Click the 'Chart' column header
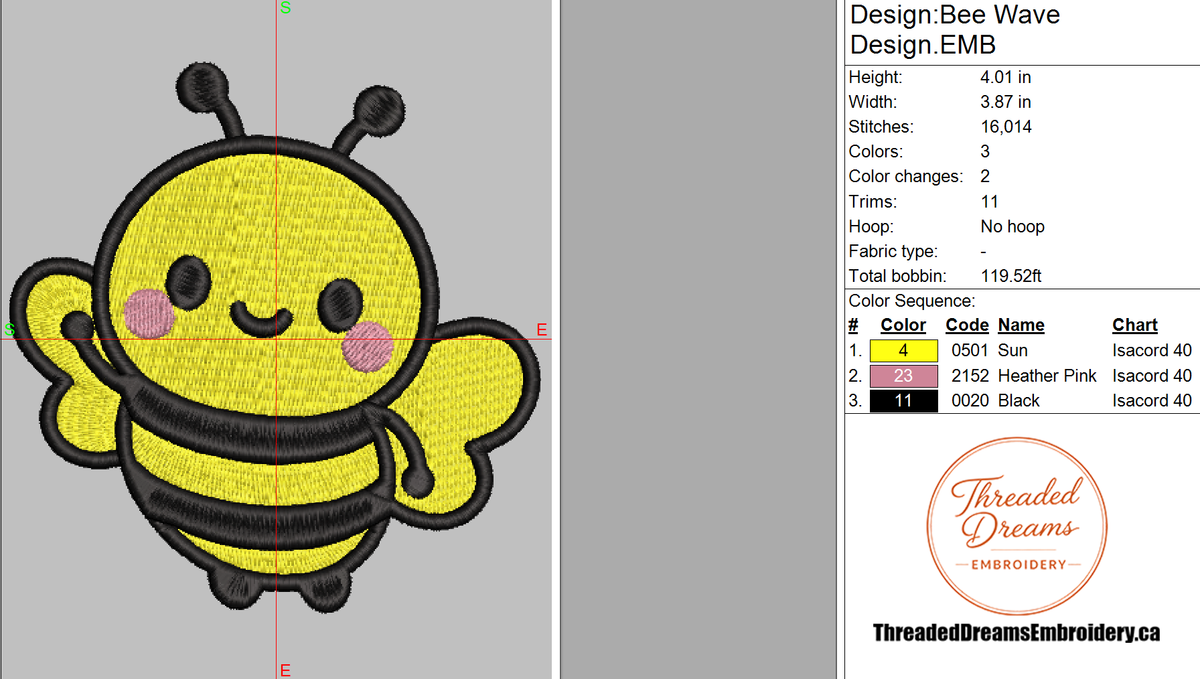 [x=1135, y=325]
